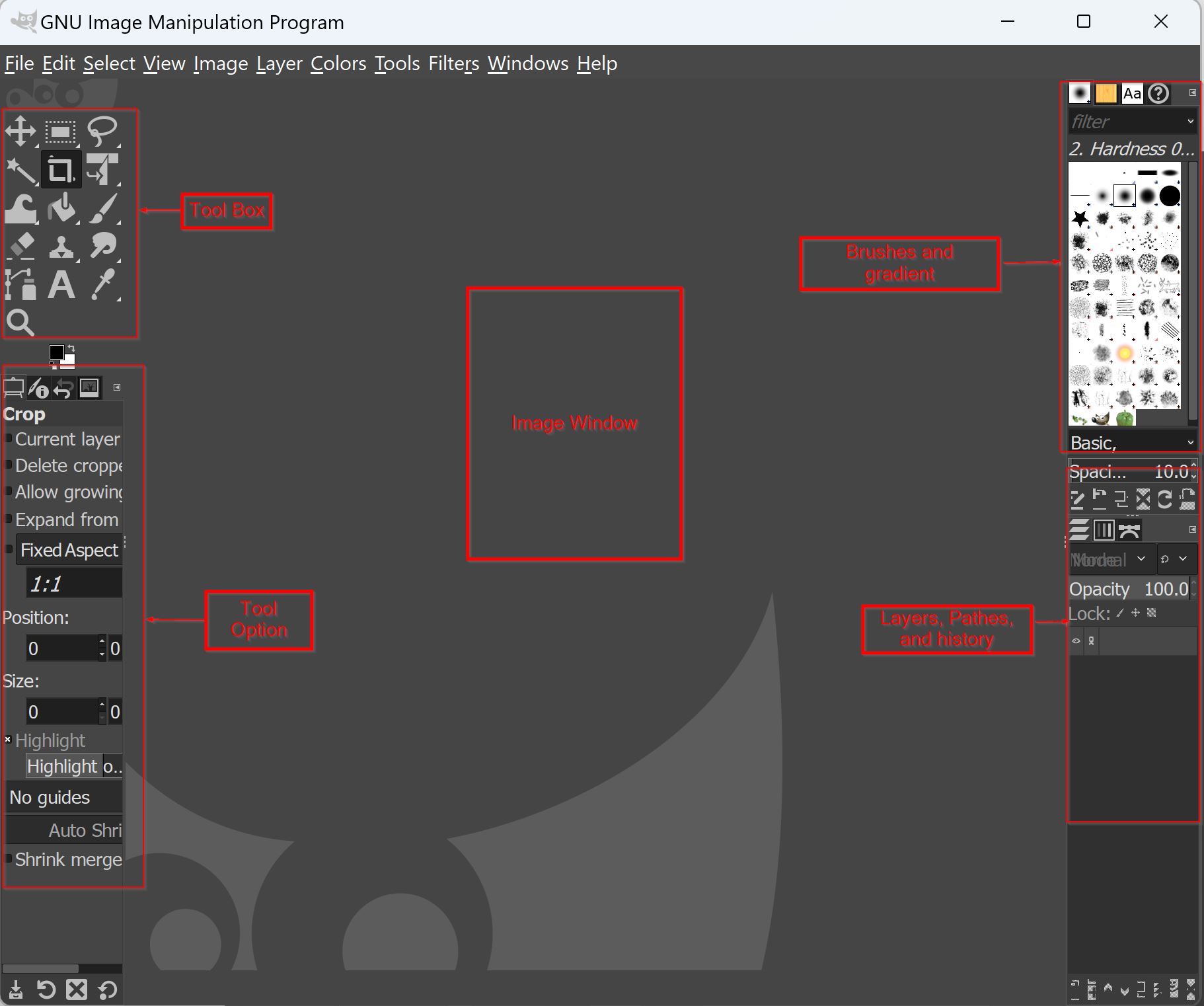Open the File menu
The height and width of the screenshot is (1006, 1204).
19,63
